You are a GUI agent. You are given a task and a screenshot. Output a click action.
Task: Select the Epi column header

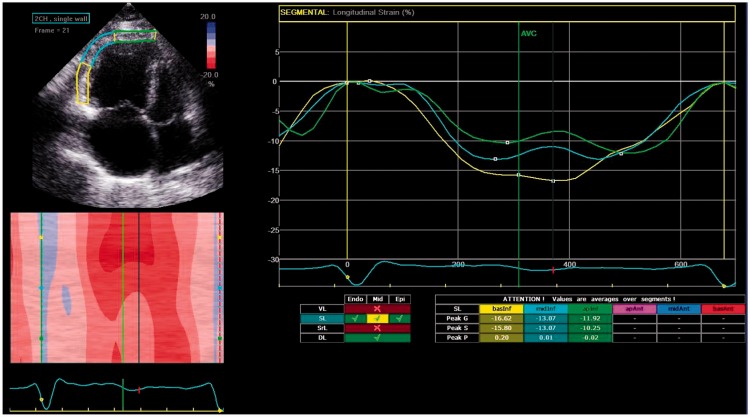pyautogui.click(x=400, y=299)
